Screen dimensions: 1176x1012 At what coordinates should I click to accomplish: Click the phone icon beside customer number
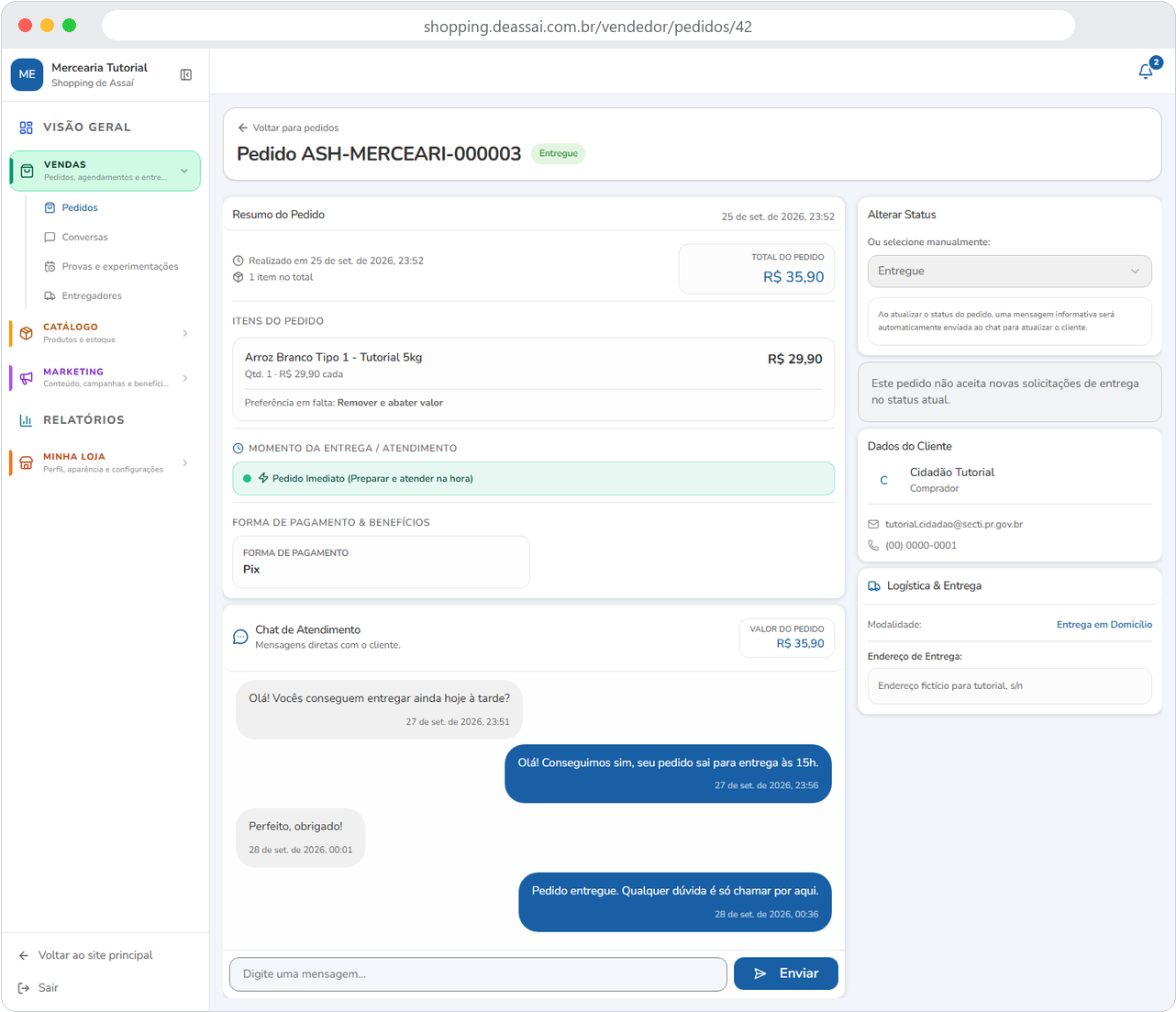point(873,545)
